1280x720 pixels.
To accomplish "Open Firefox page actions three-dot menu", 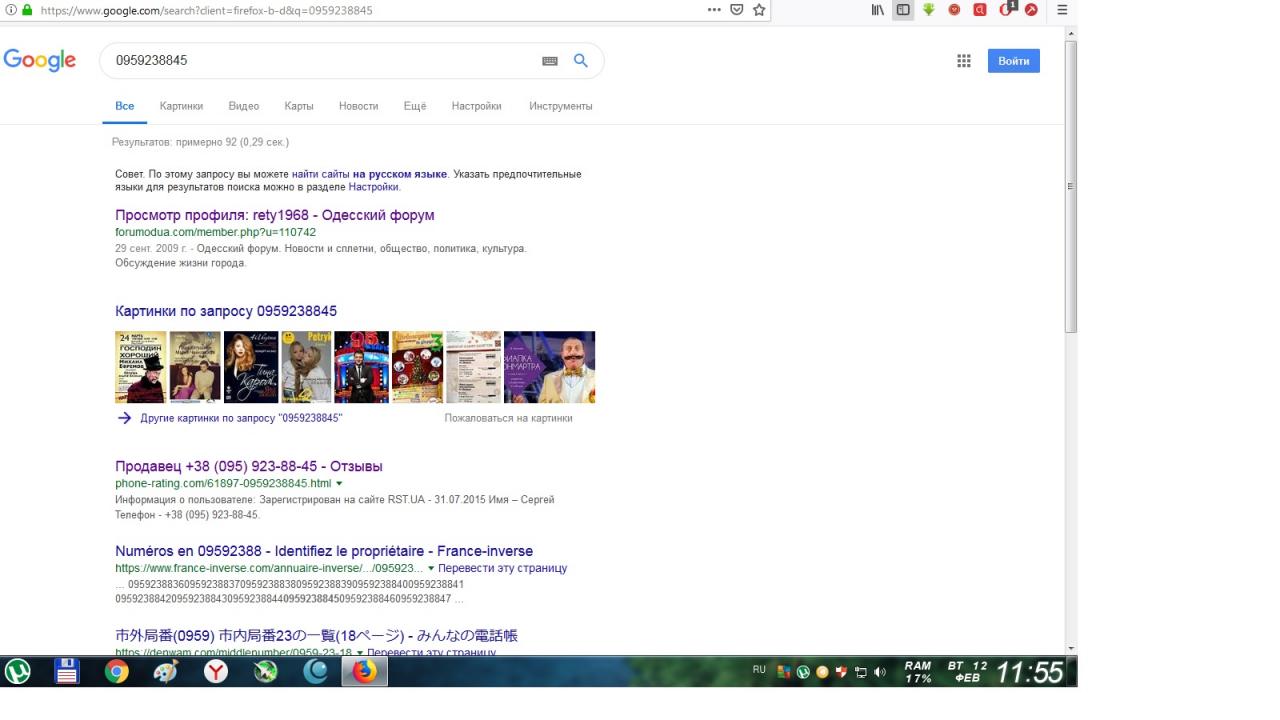I will tap(714, 10).
